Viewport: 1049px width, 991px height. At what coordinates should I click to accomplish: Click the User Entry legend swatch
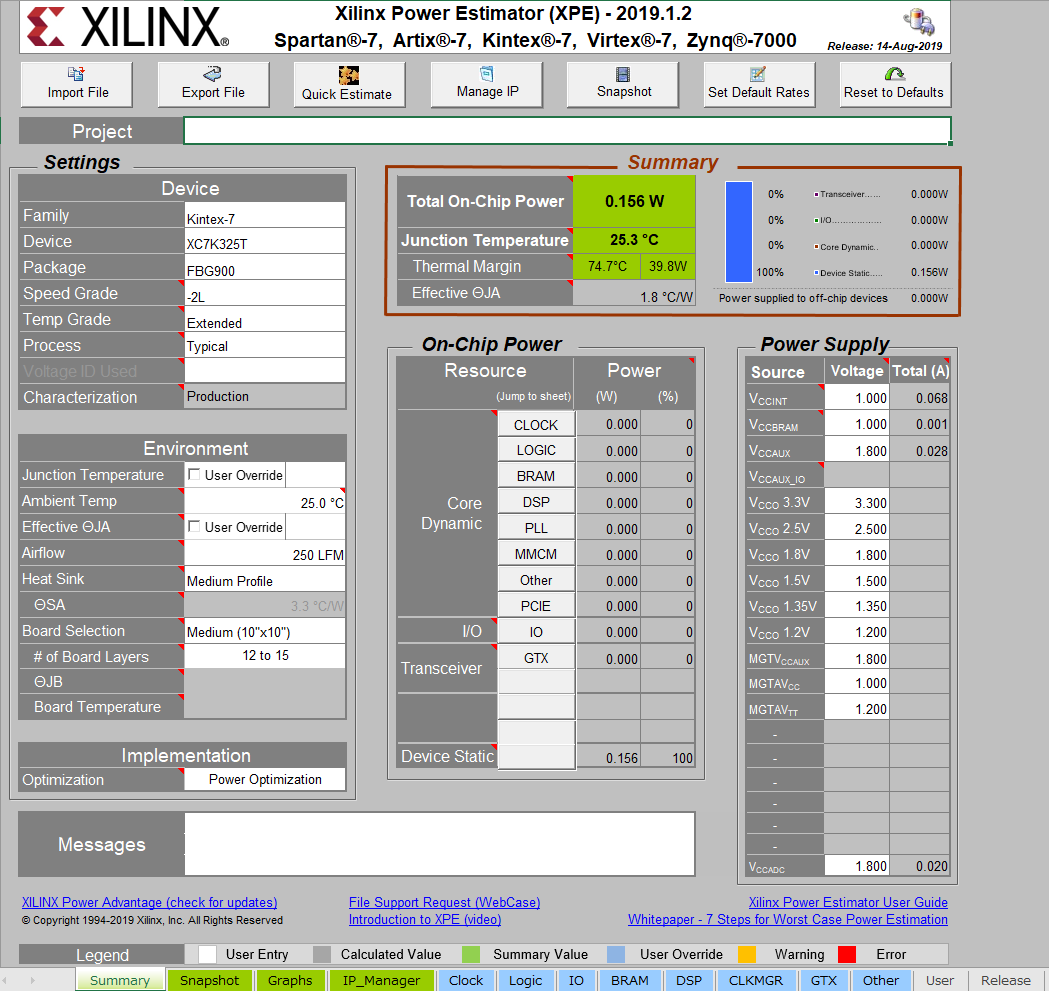pyautogui.click(x=207, y=954)
